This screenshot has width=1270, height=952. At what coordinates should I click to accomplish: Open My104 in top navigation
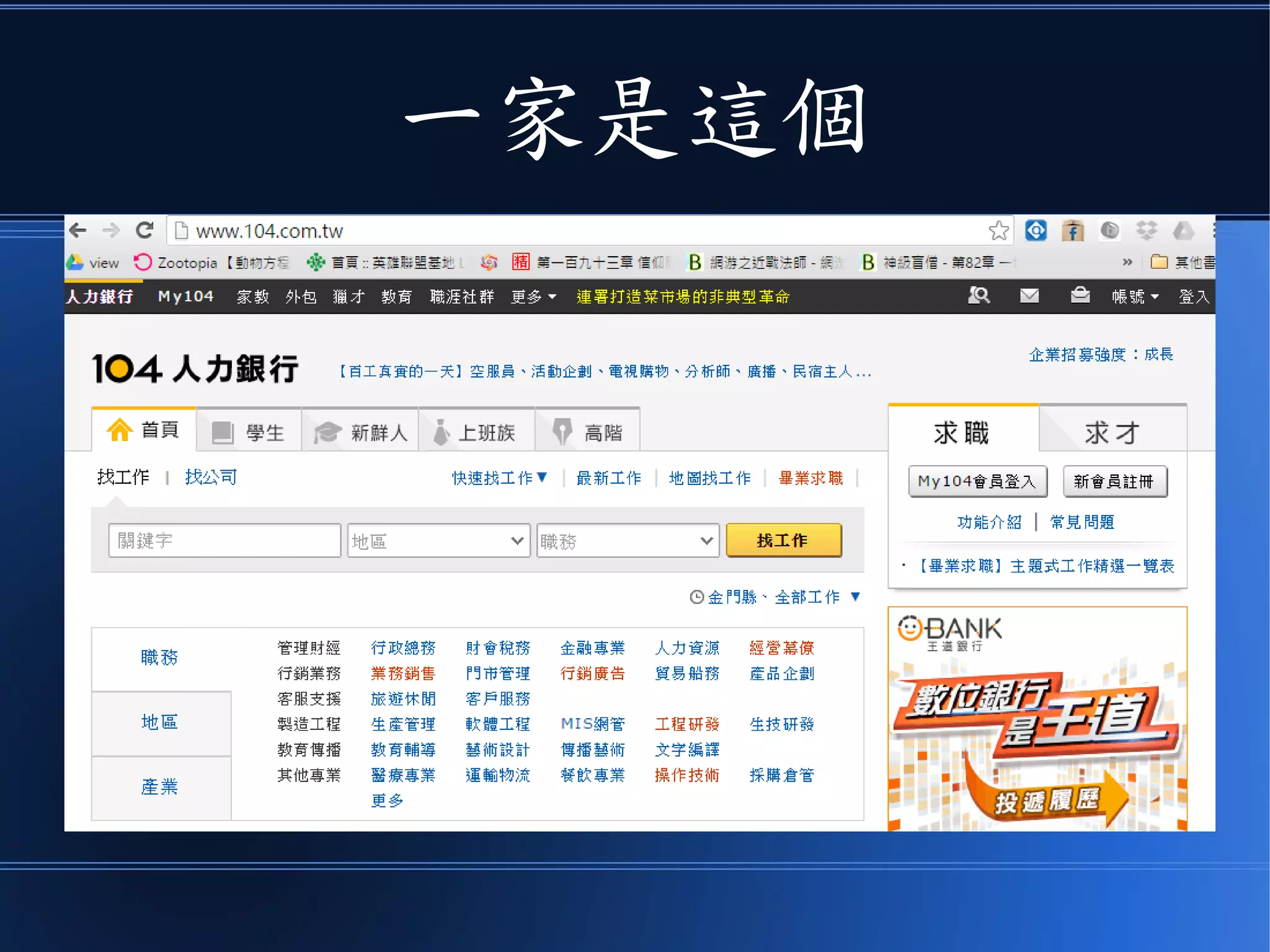pos(185,296)
